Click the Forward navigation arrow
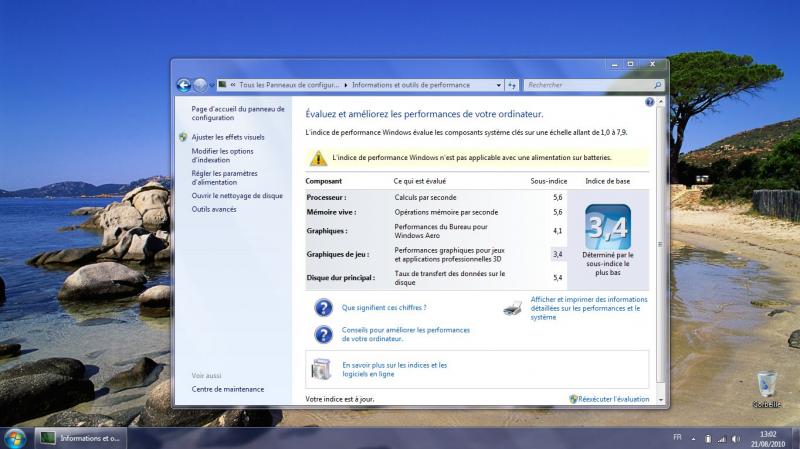Image resolution: width=800 pixels, height=449 pixels. pyautogui.click(x=199, y=85)
